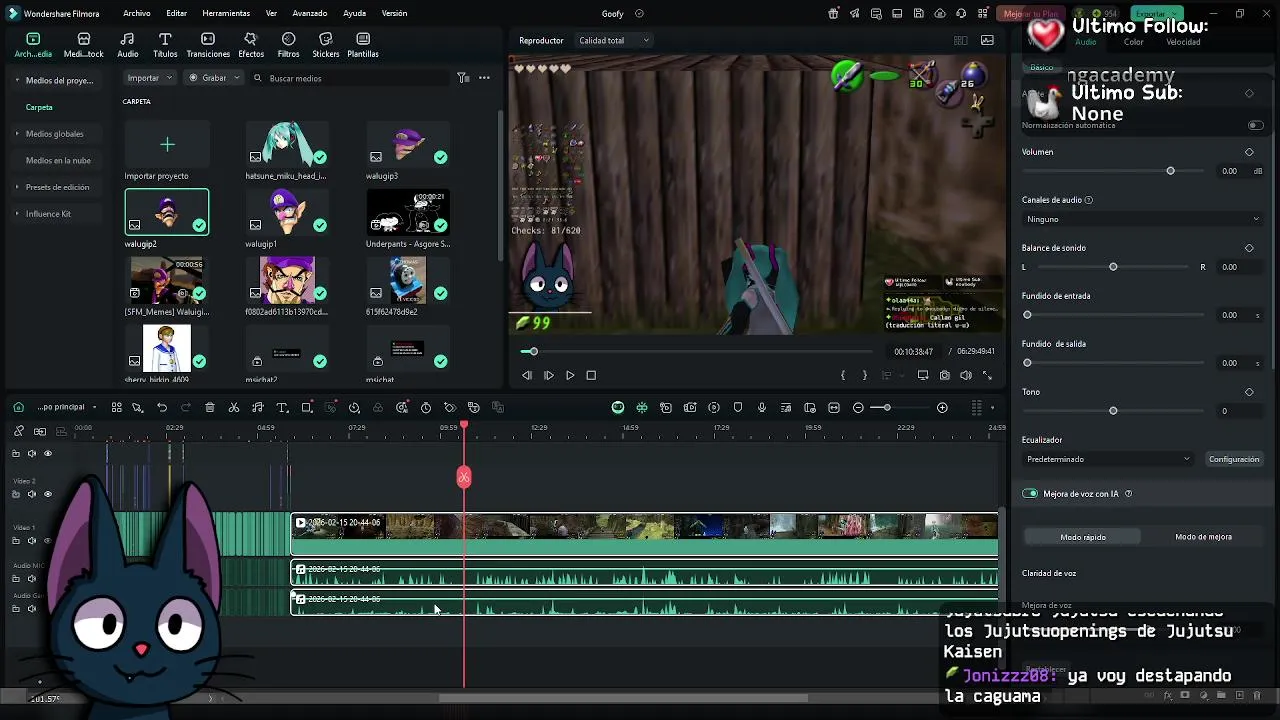Switch to the Efectos tab
1280x720 pixels.
click(x=251, y=45)
